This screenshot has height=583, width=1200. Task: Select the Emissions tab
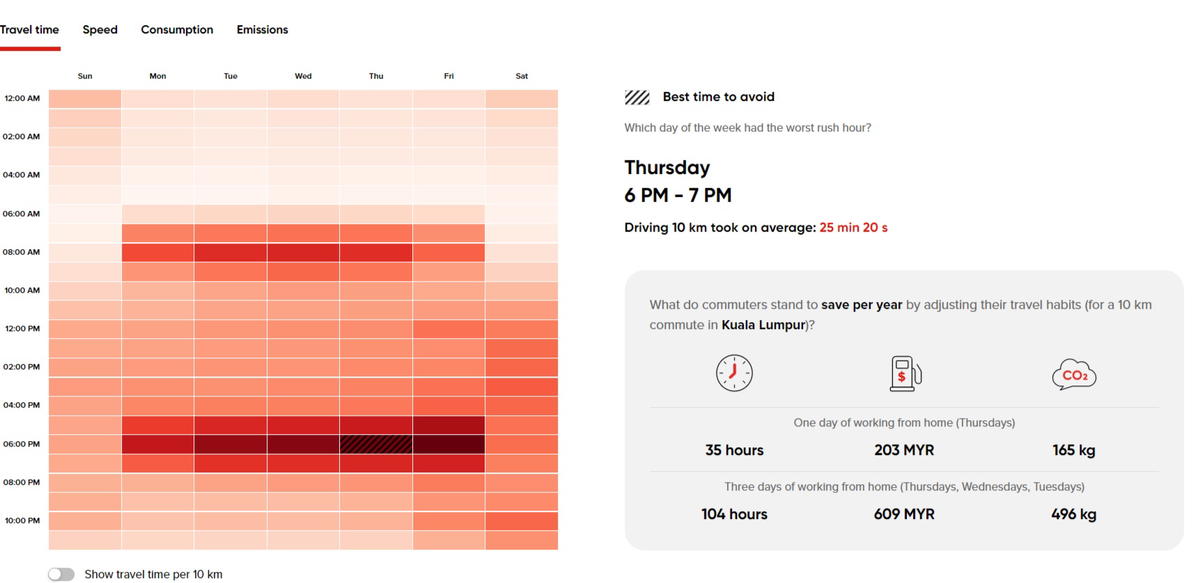coord(262,30)
